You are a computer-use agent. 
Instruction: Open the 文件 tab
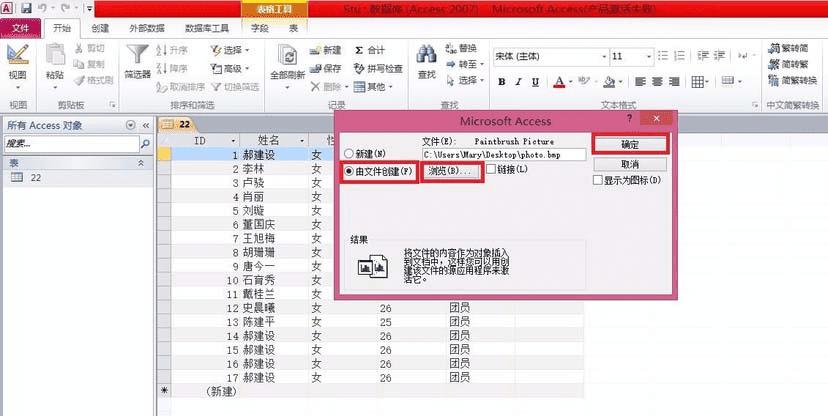[x=21, y=27]
